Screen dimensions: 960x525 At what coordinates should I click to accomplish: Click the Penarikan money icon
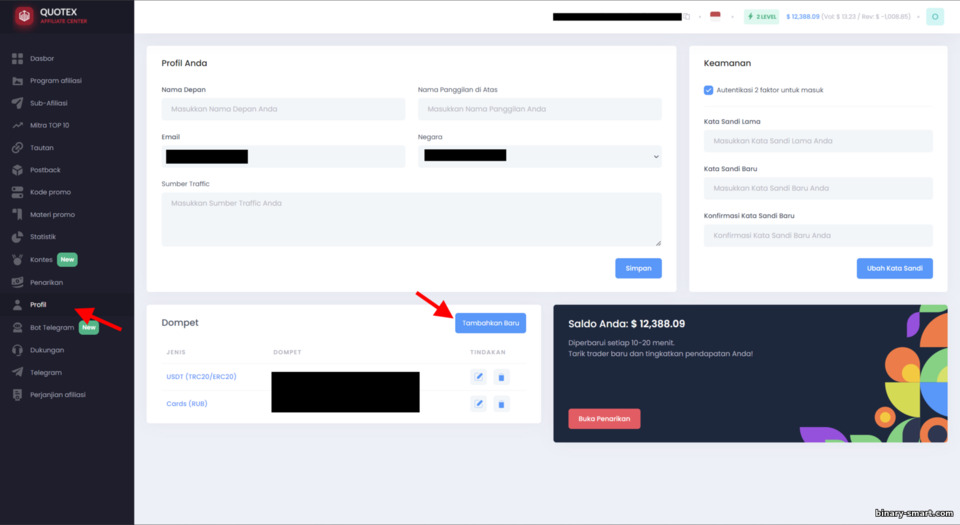(17, 282)
